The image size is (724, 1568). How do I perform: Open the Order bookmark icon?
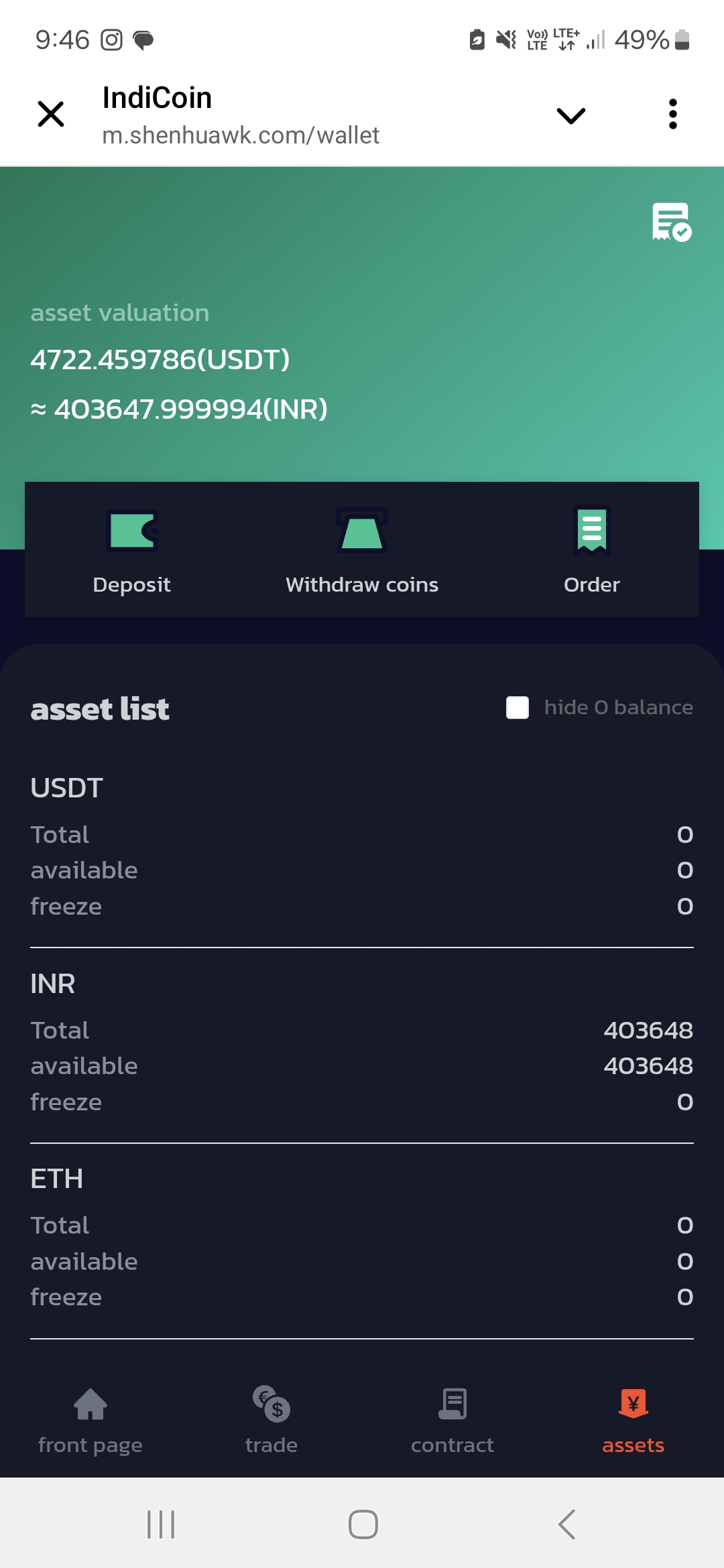[591, 530]
